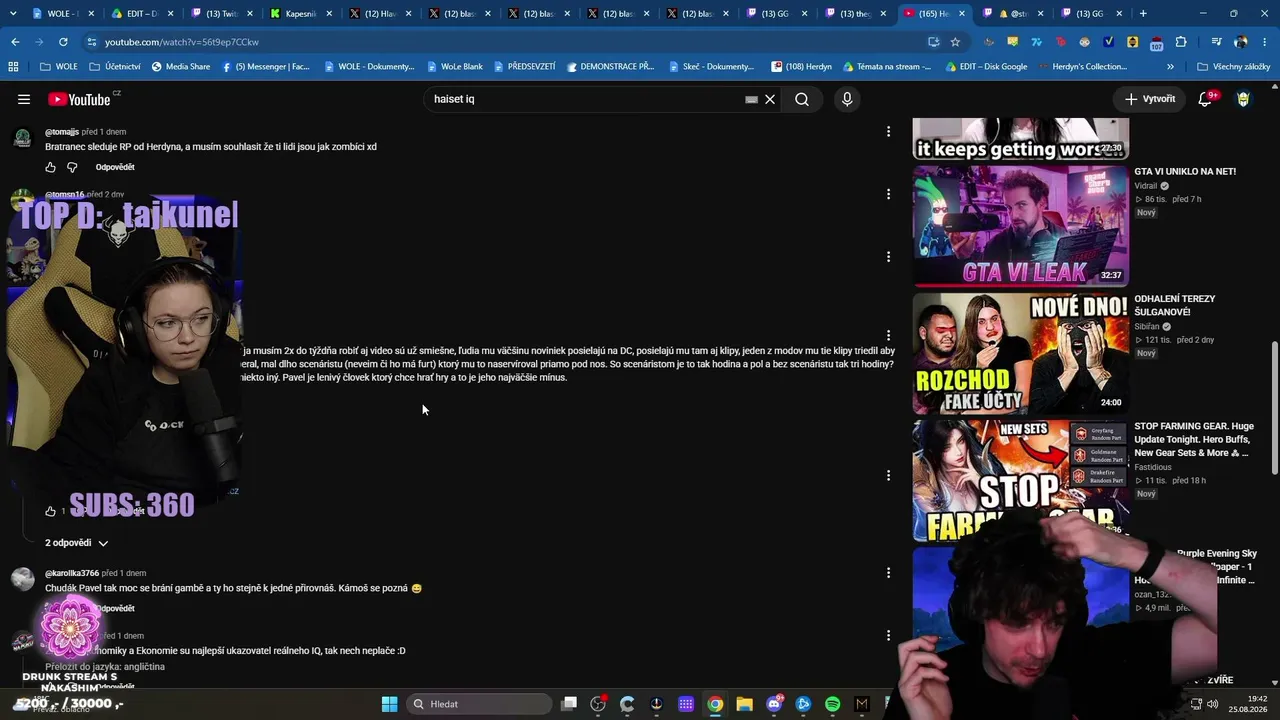Viewport: 1280px width, 720px height.
Task: Switch to the EDIT – D browser tab
Action: pyautogui.click(x=141, y=14)
